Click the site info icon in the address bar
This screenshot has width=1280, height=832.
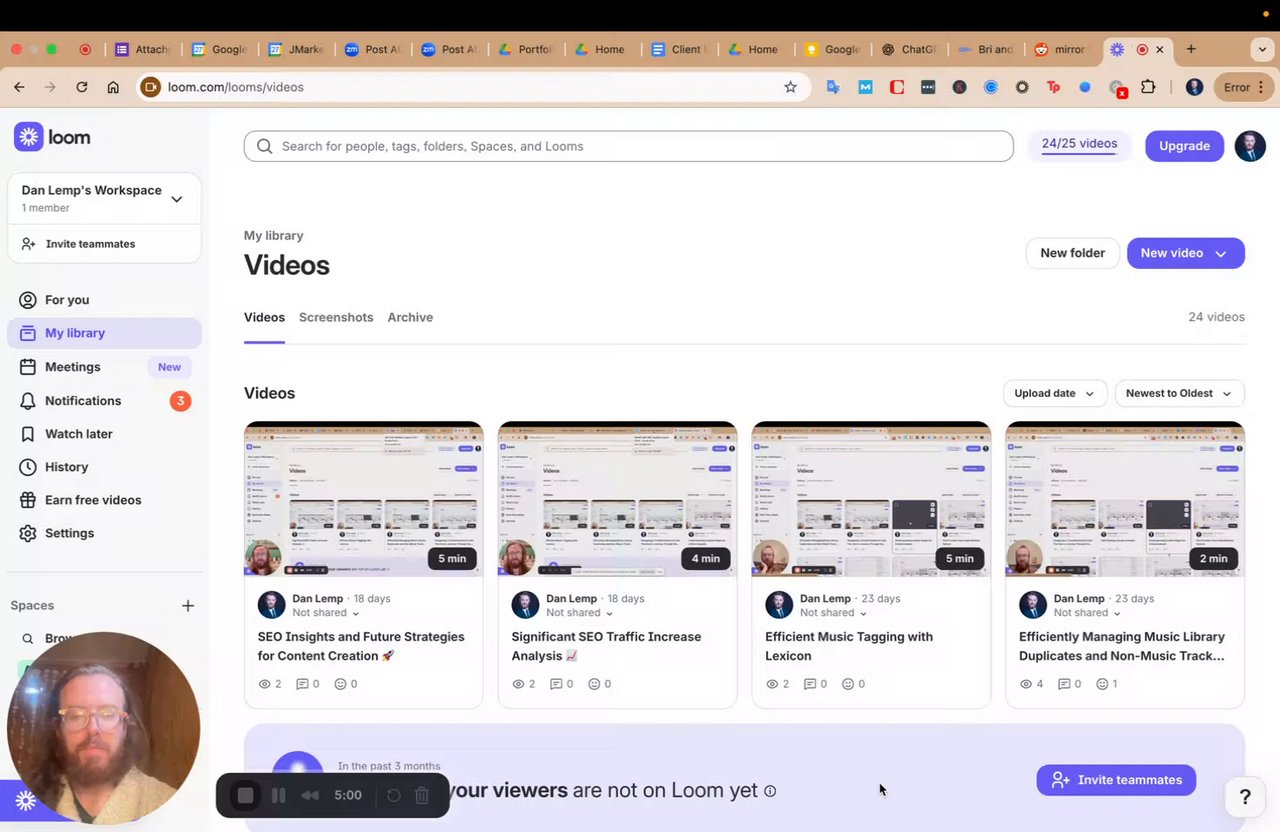(x=150, y=87)
